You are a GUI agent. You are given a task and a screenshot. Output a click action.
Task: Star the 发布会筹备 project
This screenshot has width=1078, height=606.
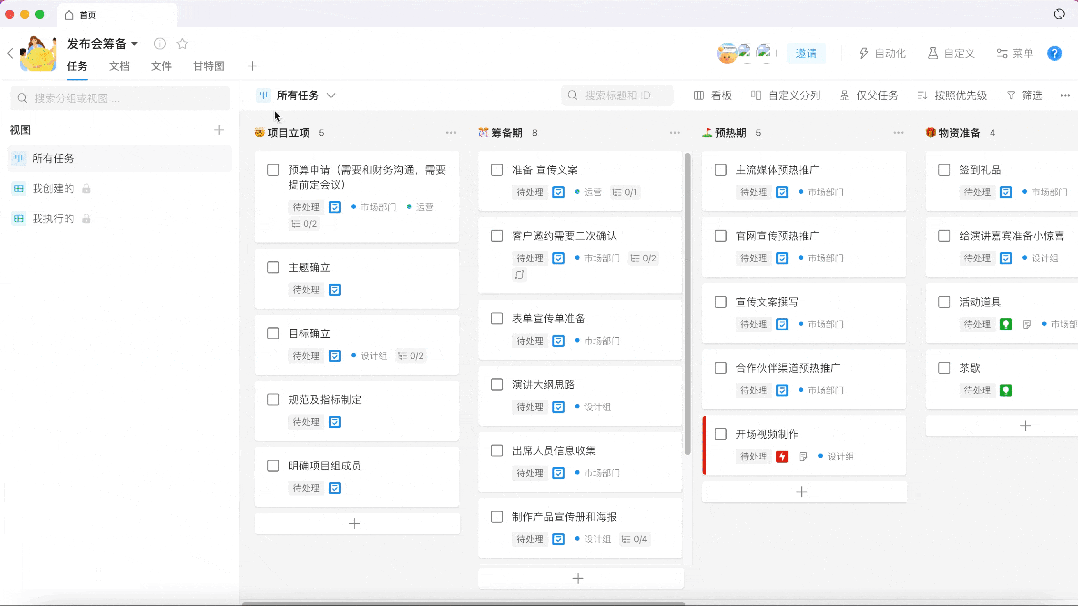[182, 44]
